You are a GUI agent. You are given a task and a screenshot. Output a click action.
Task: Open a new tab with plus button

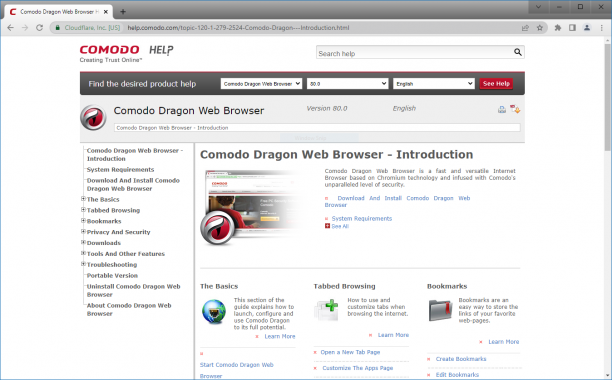coord(123,12)
